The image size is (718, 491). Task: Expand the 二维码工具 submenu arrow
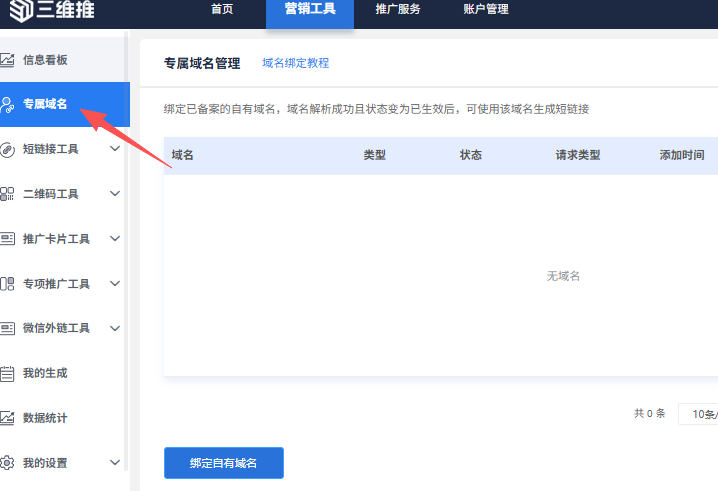[x=115, y=194]
